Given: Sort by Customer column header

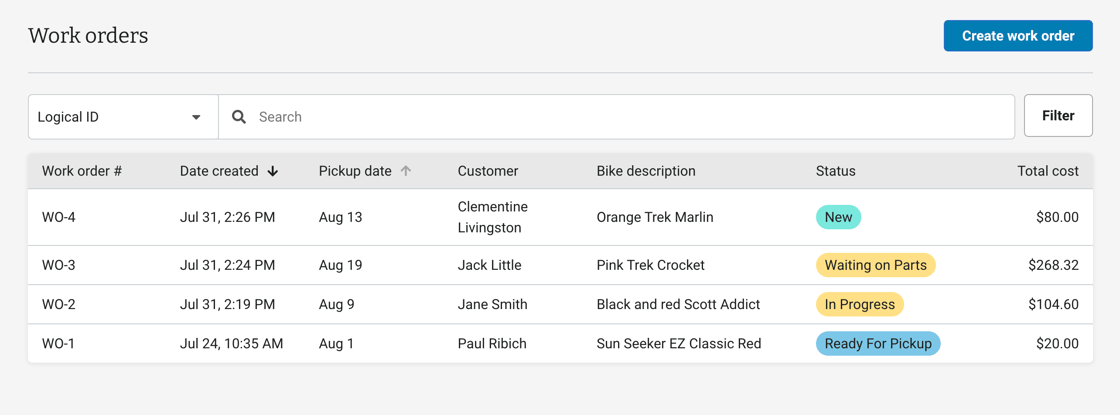Looking at the screenshot, I should (x=488, y=171).
